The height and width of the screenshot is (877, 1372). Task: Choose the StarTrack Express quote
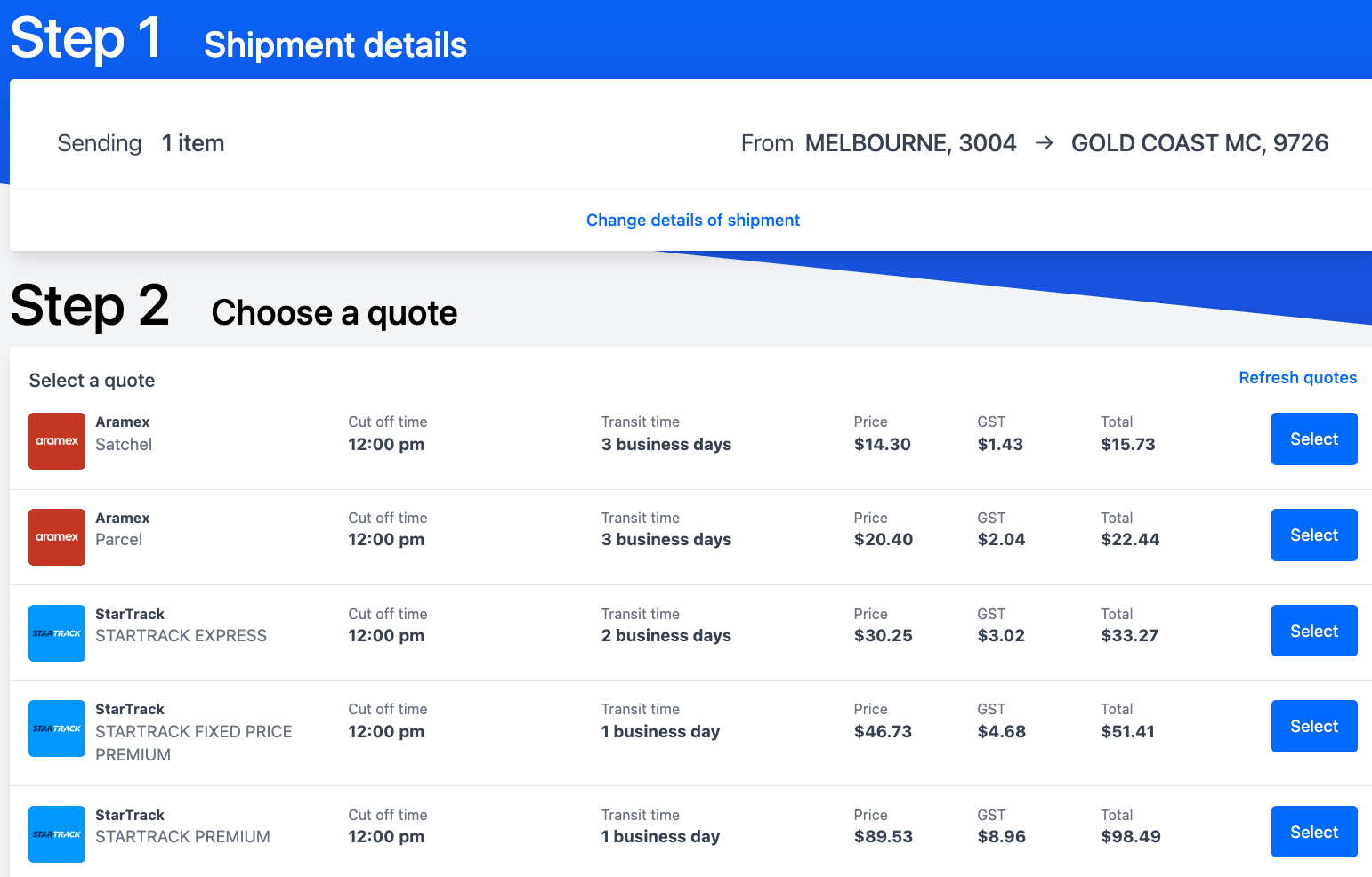[1314, 631]
